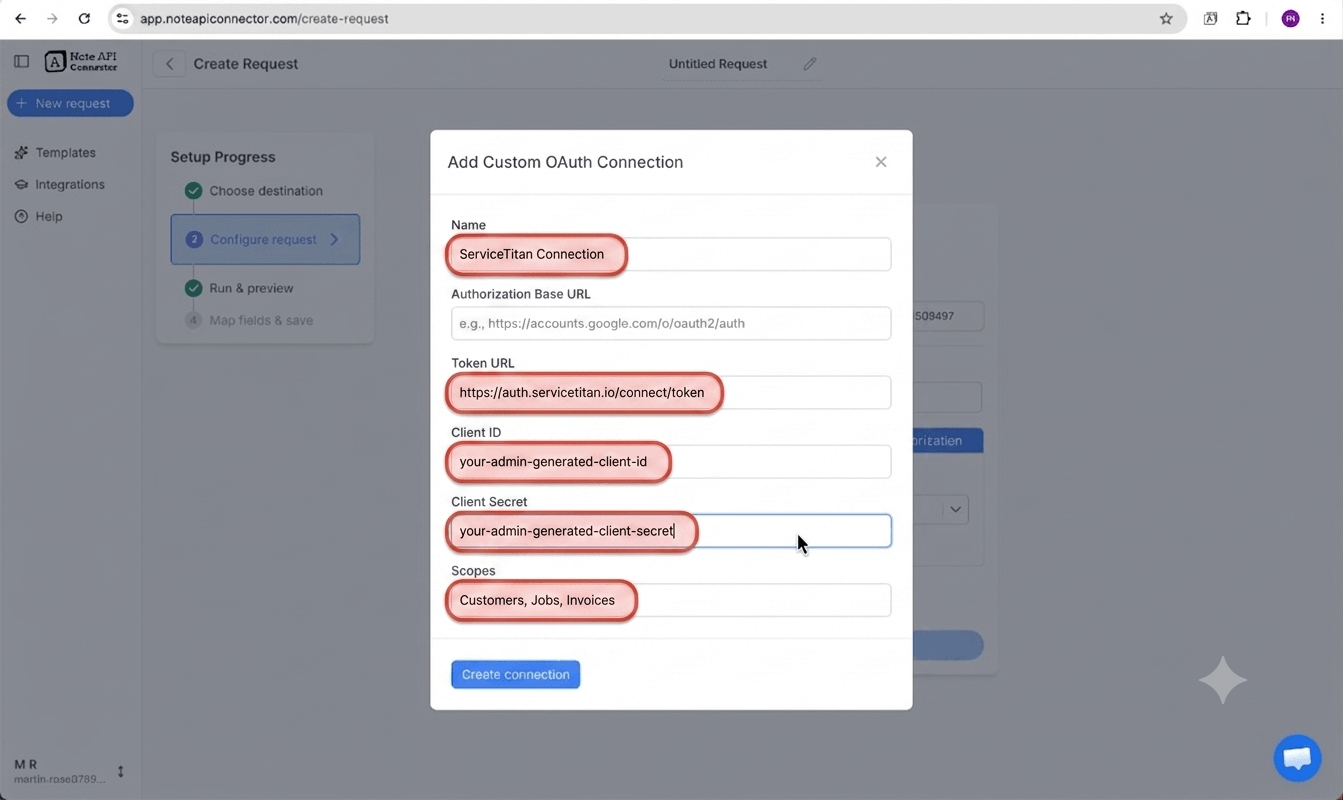The height and width of the screenshot is (800, 1343).
Task: Expand the Configure request chevron
Action: [x=335, y=239]
